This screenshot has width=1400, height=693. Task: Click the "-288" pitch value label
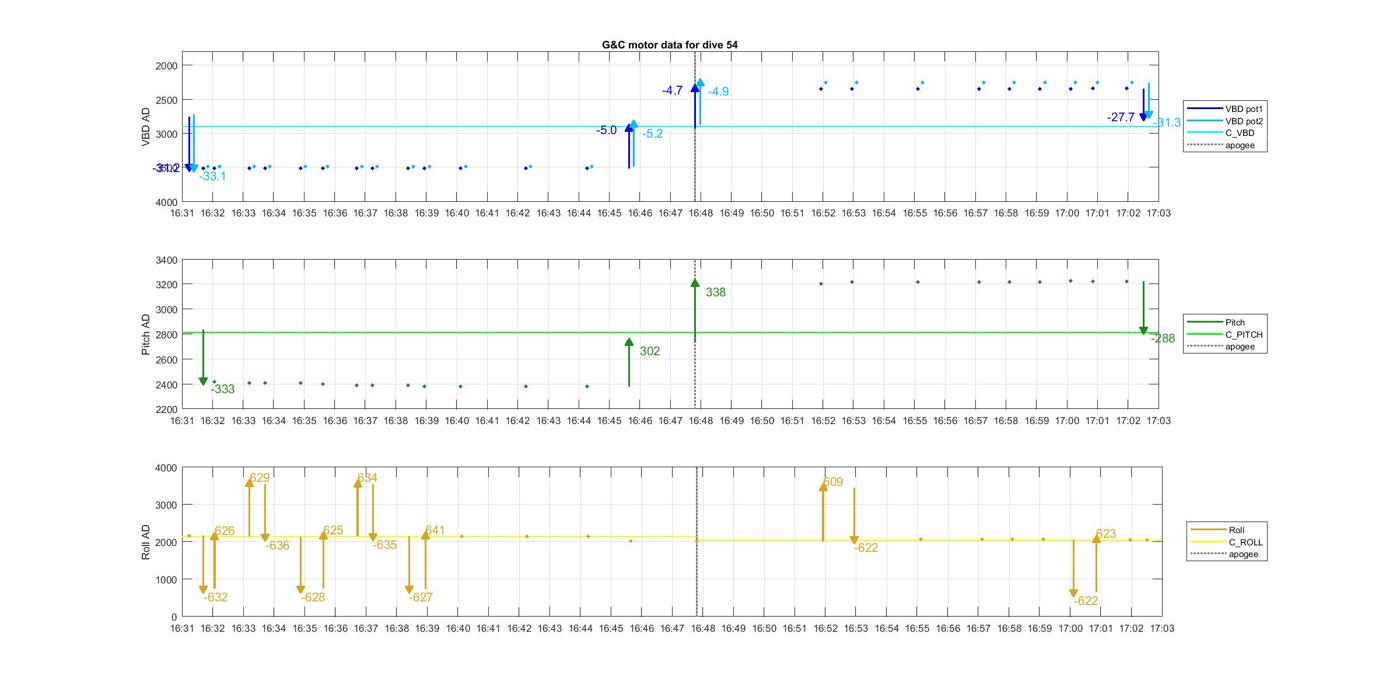[x=1163, y=339]
